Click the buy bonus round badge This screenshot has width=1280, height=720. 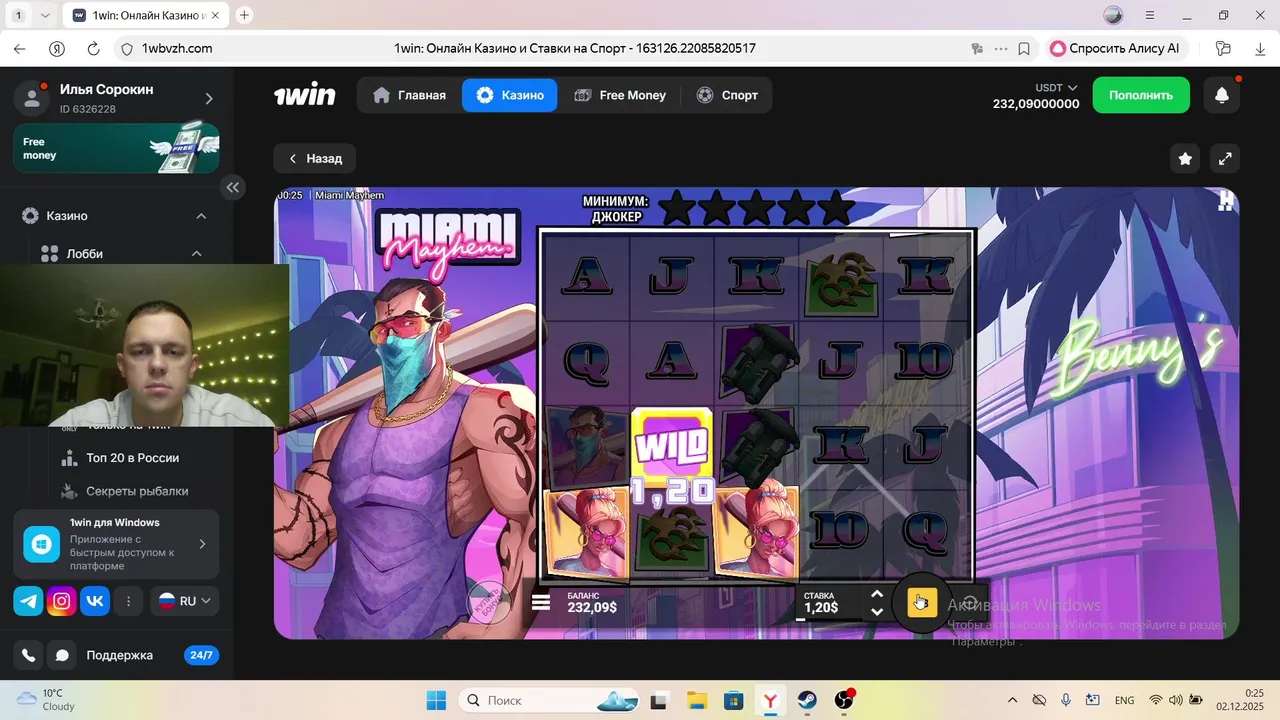[490, 603]
